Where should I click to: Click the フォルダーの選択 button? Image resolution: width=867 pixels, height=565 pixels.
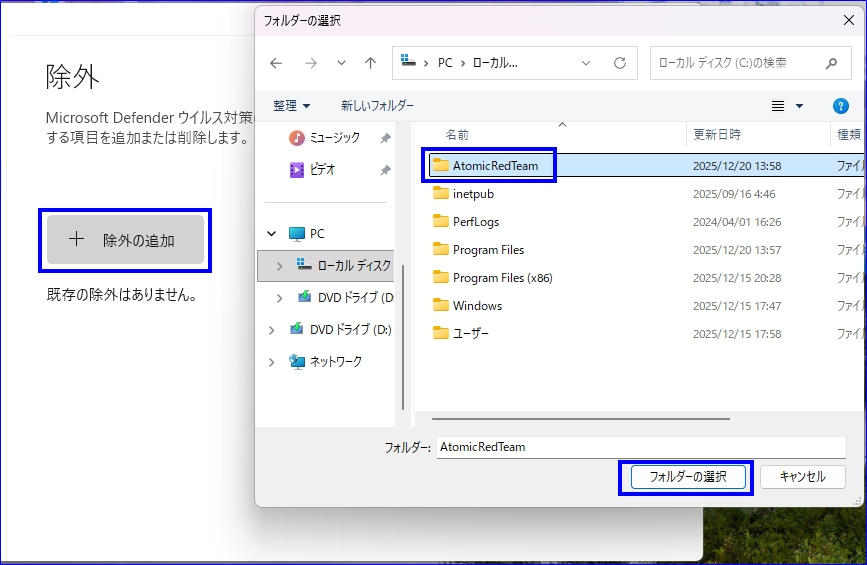687,477
